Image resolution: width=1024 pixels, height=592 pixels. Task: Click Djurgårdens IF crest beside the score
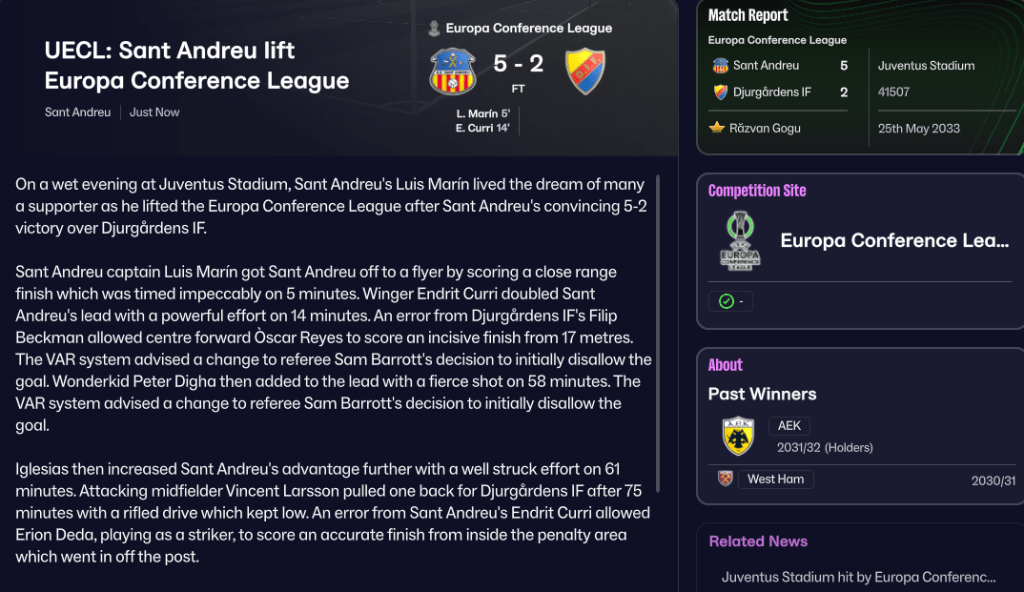pos(585,72)
